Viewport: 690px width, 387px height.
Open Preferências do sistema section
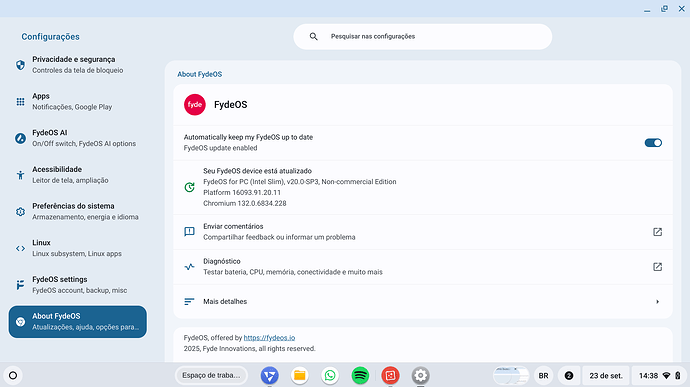pyautogui.click(x=77, y=212)
